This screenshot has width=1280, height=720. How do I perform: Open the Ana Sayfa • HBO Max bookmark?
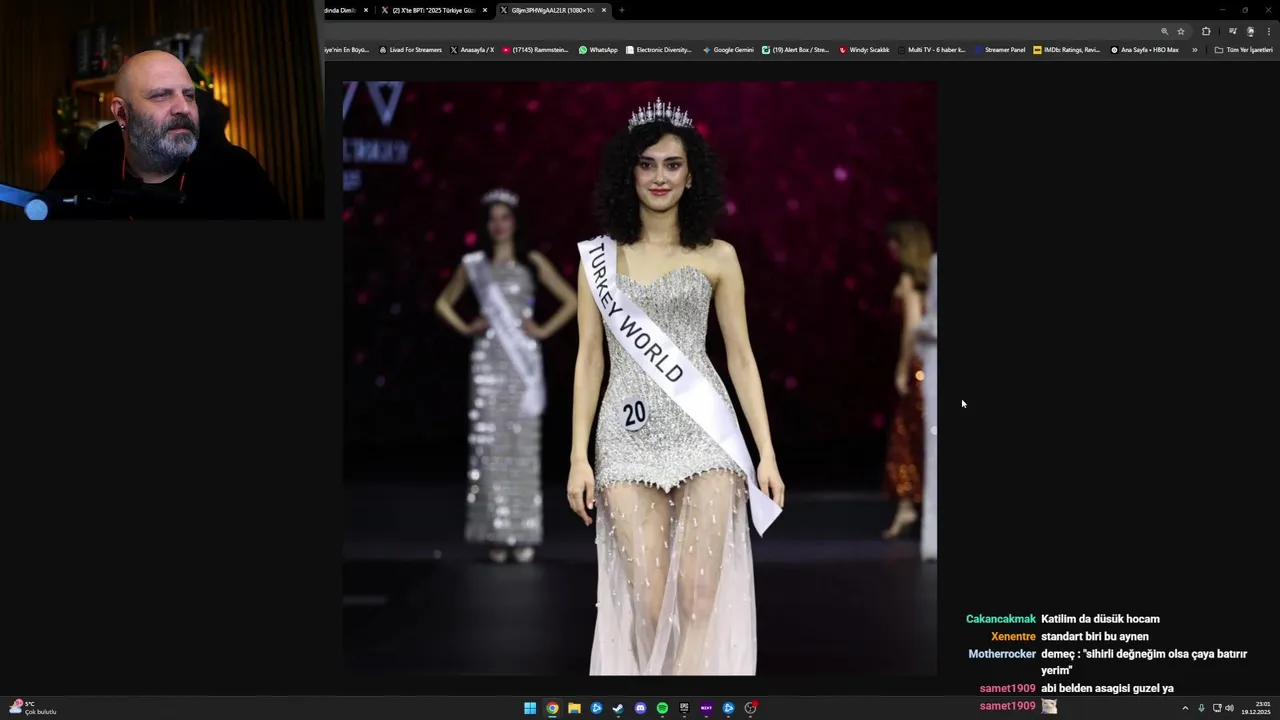[x=1145, y=49]
